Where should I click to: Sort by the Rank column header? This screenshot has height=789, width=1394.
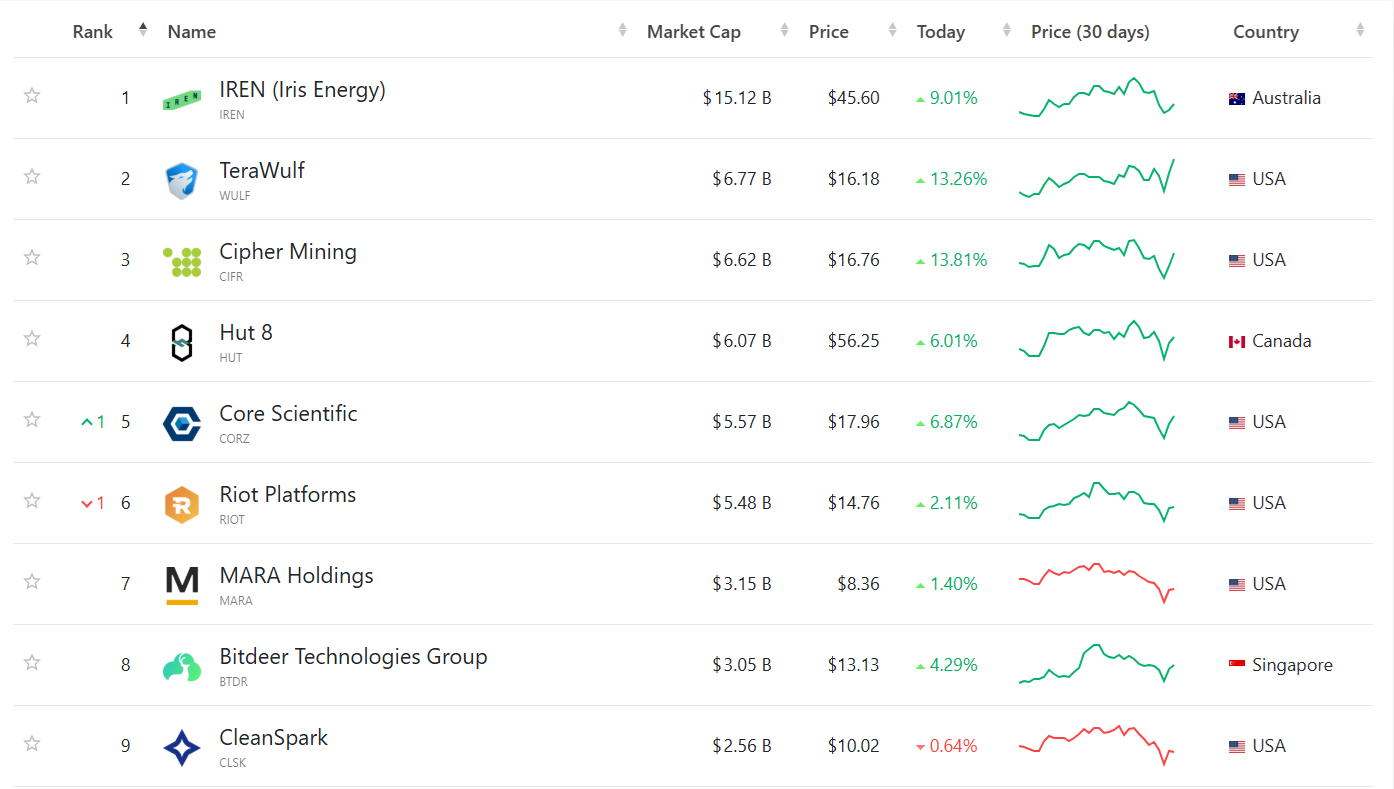[x=93, y=32]
